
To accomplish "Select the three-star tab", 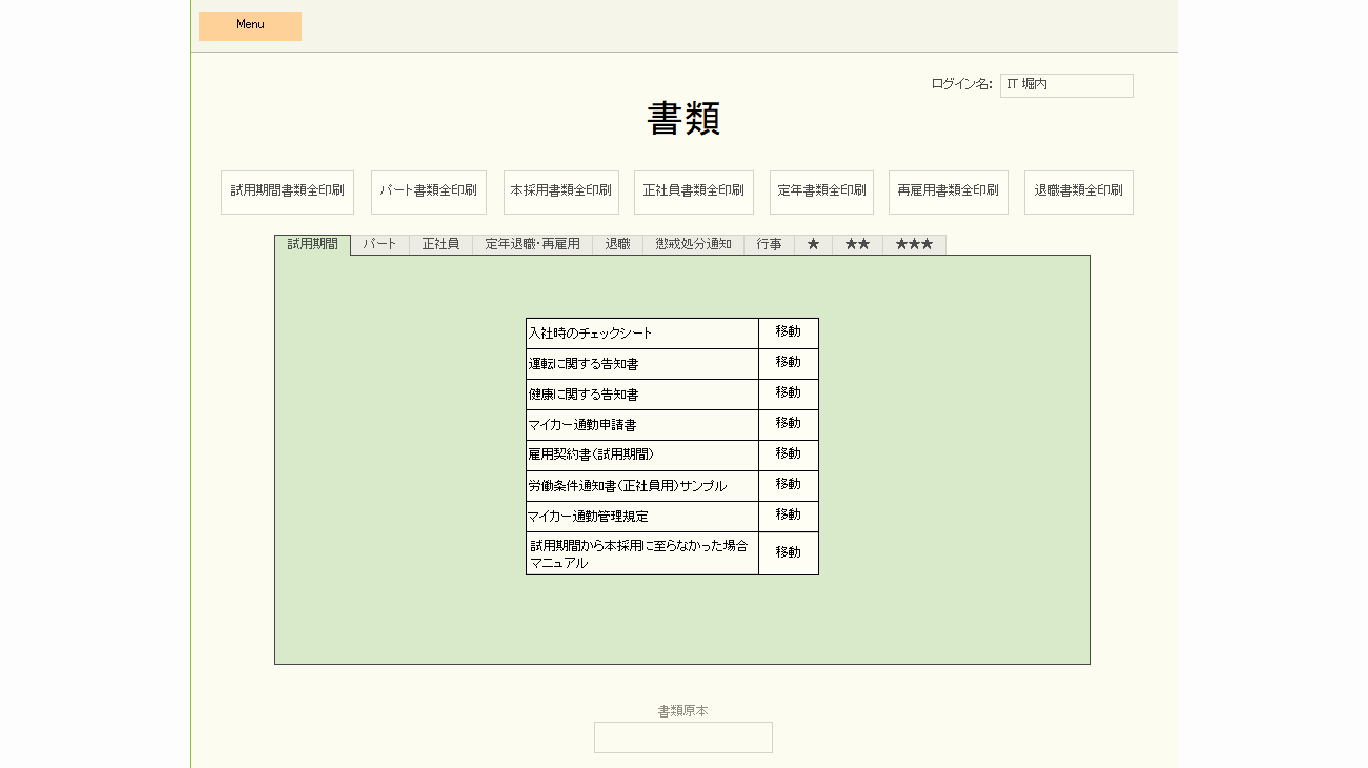I will tap(914, 245).
